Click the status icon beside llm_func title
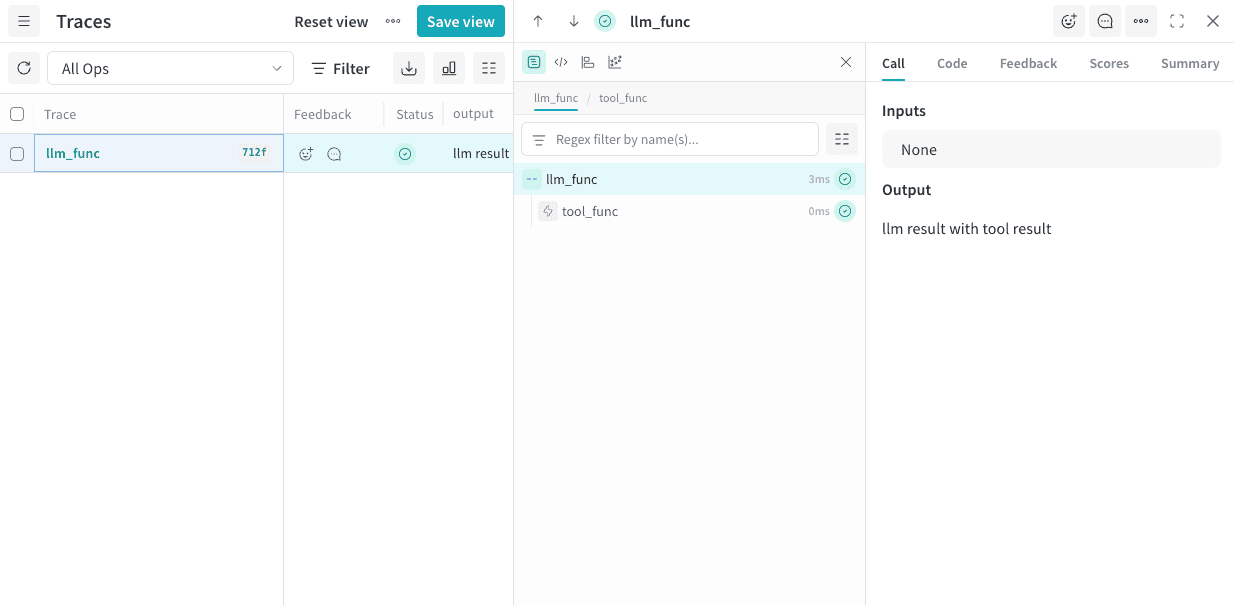 [605, 21]
